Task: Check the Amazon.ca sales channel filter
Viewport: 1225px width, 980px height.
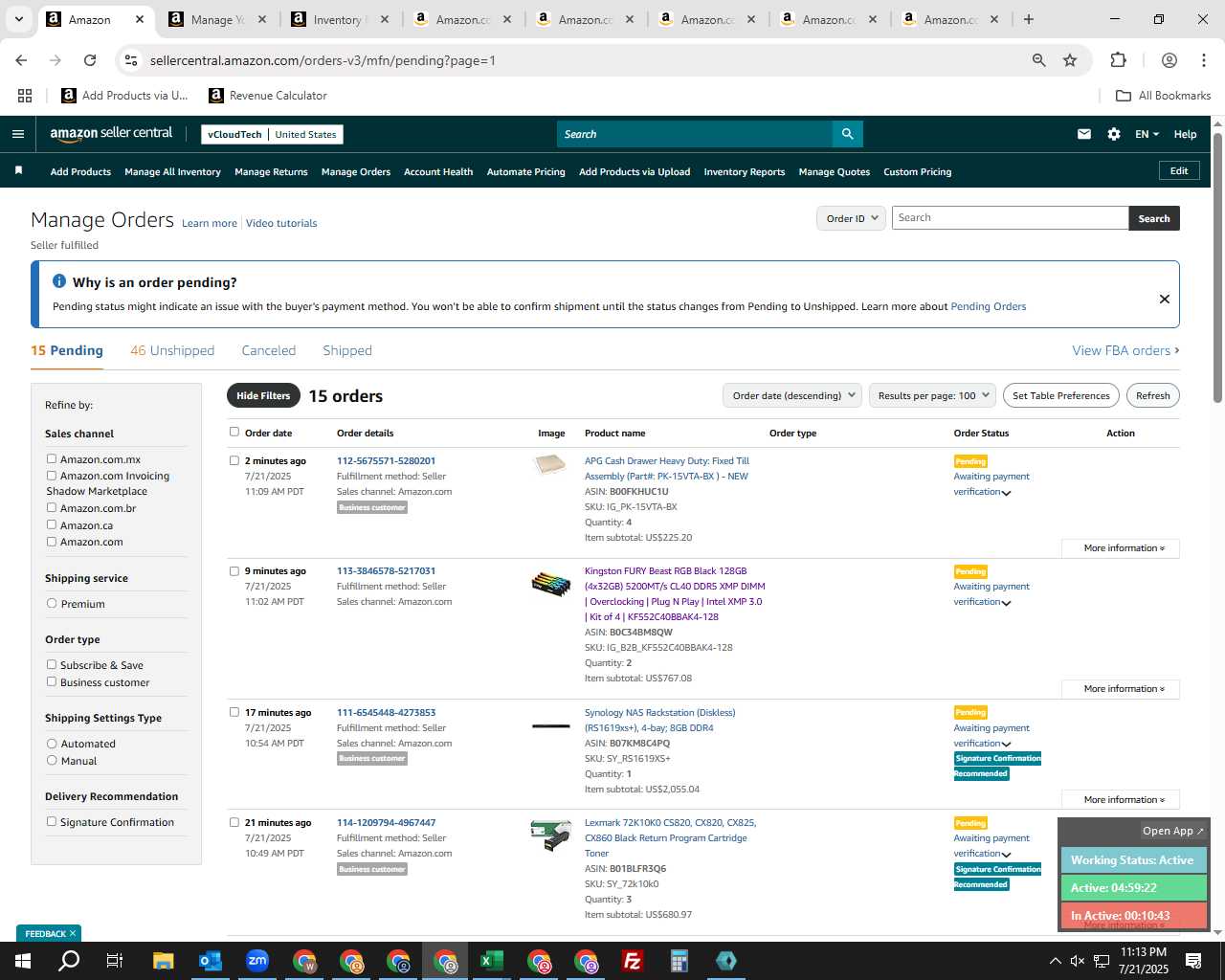Action: coord(52,524)
